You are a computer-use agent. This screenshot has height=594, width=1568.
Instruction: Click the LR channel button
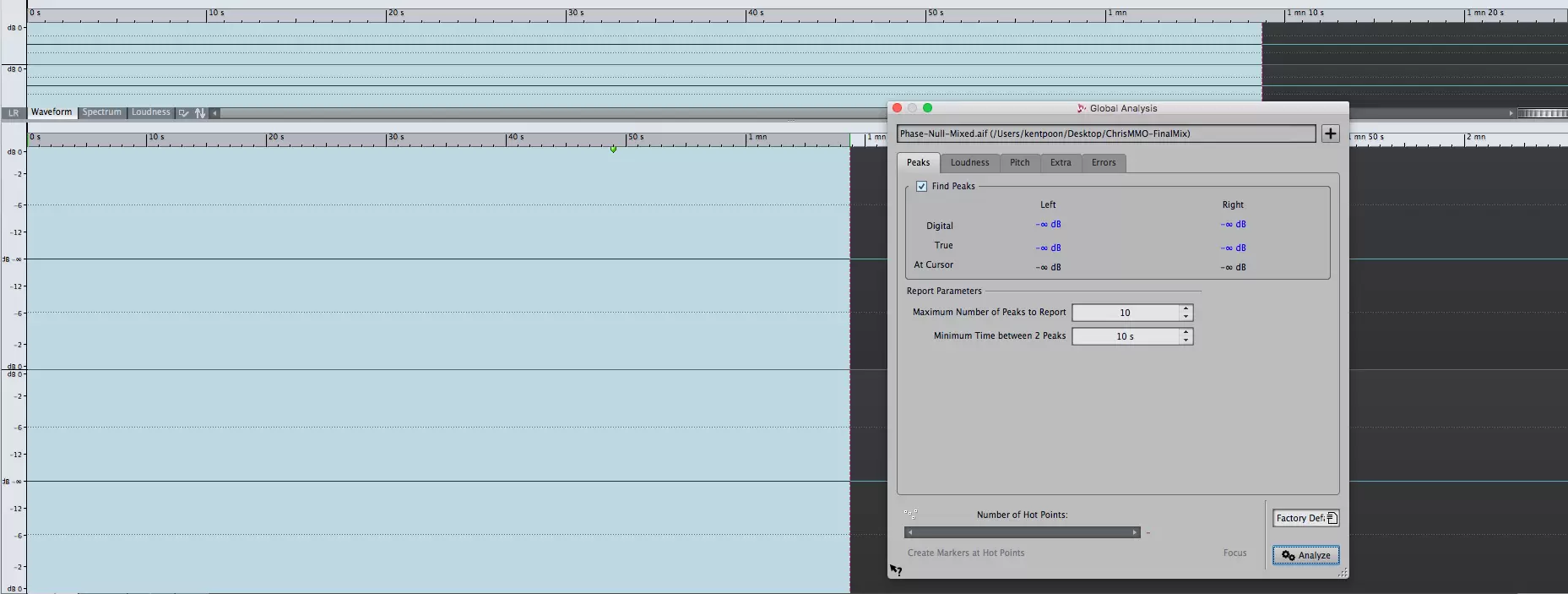[x=14, y=112]
